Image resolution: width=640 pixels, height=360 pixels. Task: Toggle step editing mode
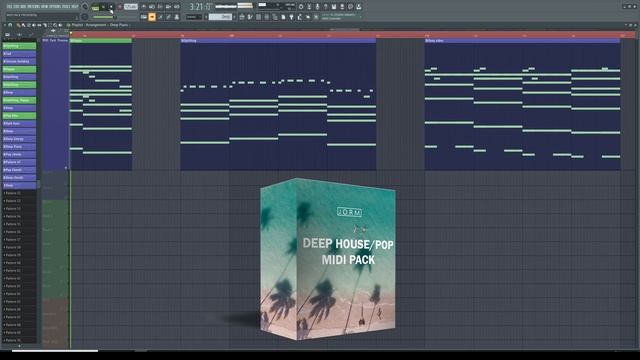coord(160,17)
